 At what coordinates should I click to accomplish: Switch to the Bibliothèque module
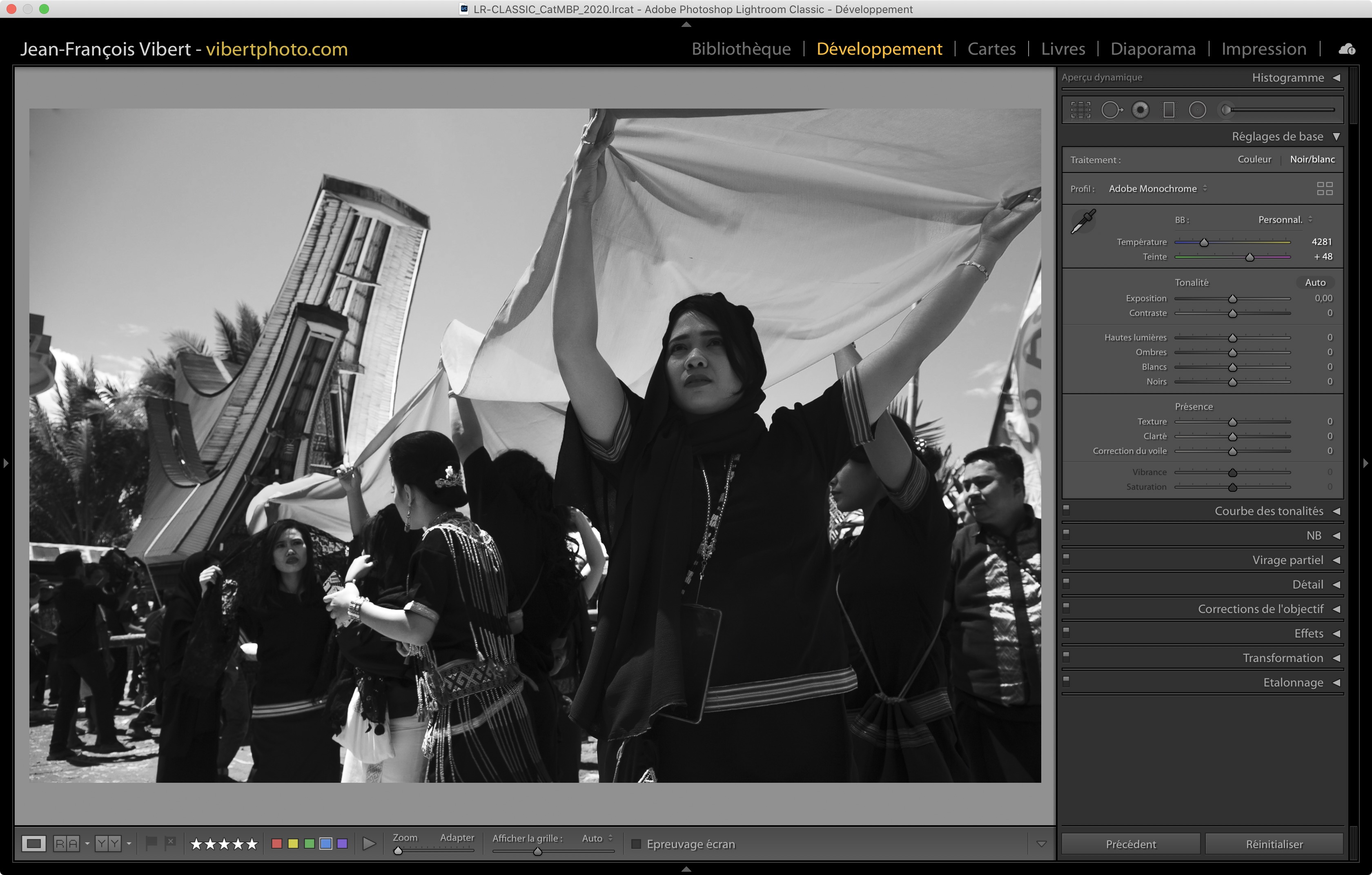coord(741,49)
